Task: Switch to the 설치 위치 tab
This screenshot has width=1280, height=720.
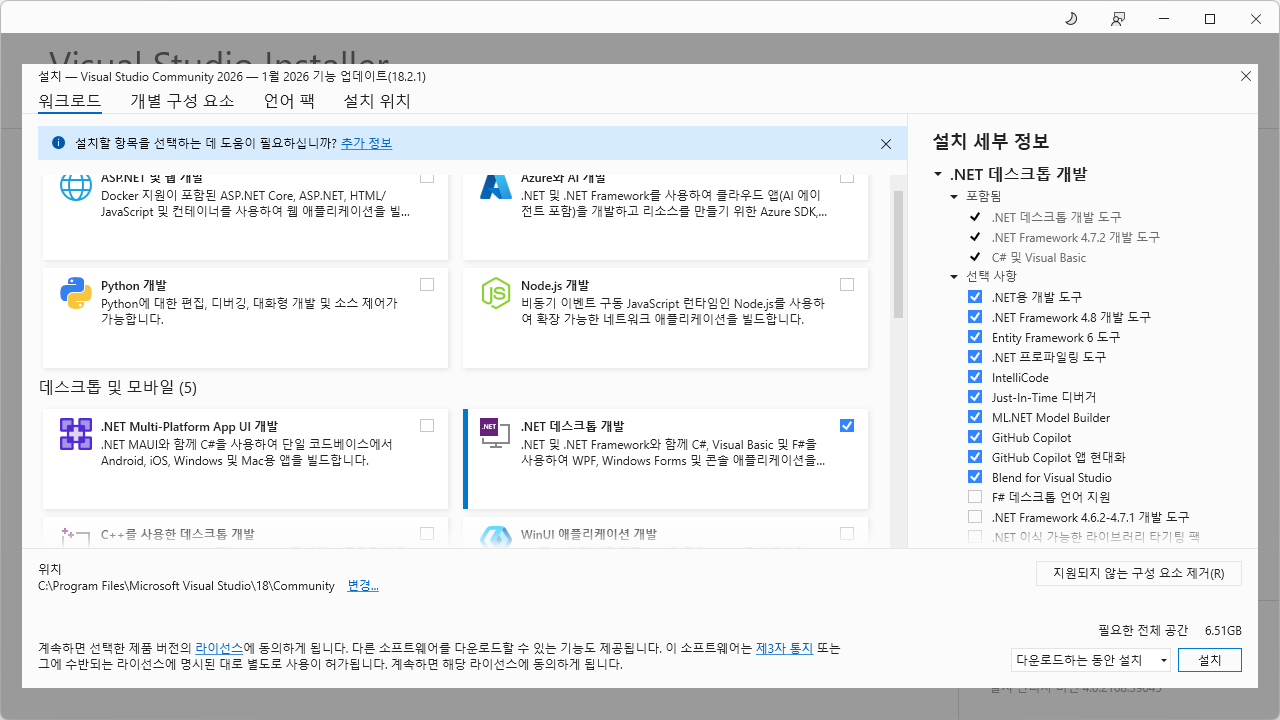Action: [x=377, y=101]
